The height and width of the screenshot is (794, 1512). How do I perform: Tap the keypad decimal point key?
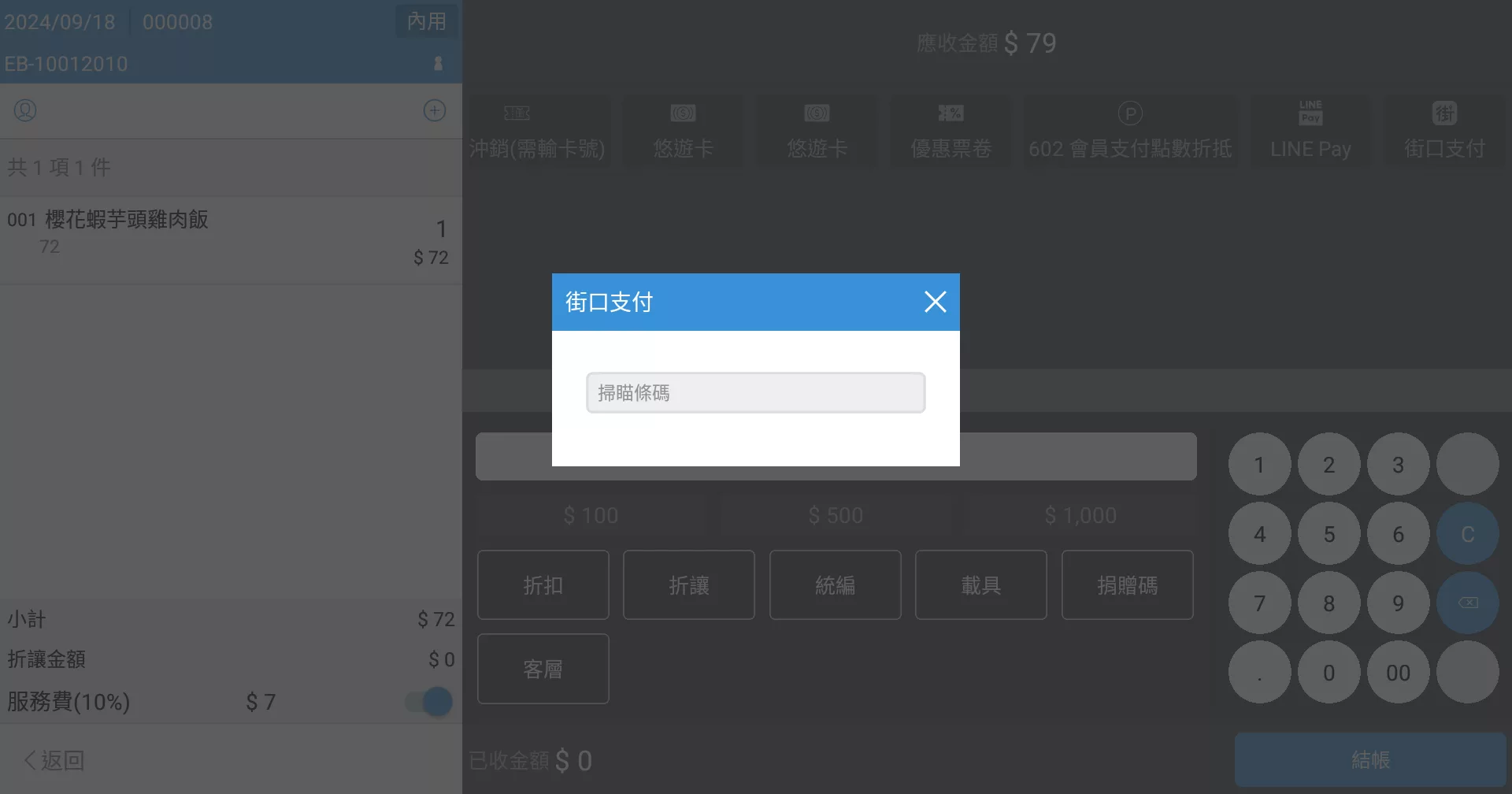(1259, 673)
